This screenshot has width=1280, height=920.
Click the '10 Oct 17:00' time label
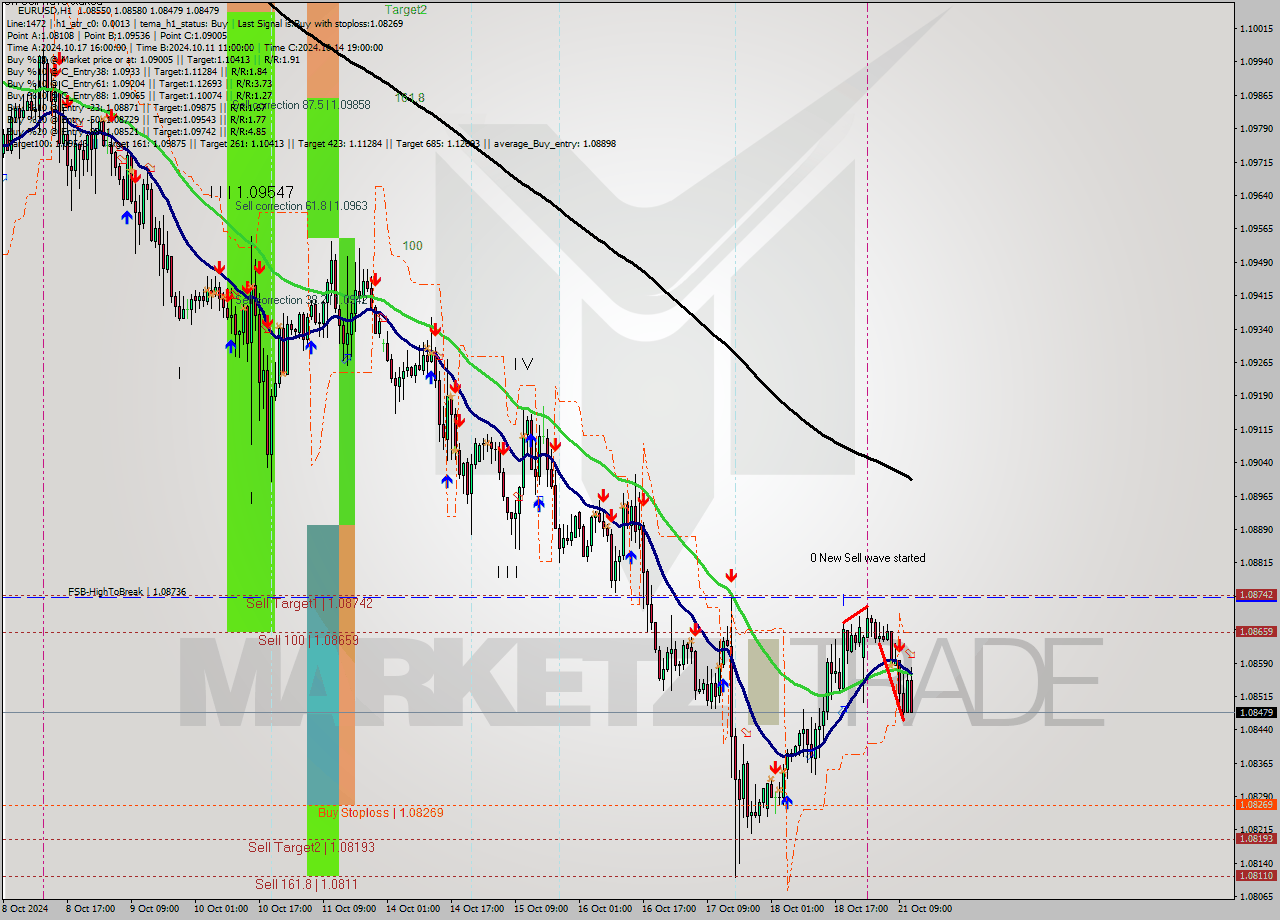click(x=285, y=909)
